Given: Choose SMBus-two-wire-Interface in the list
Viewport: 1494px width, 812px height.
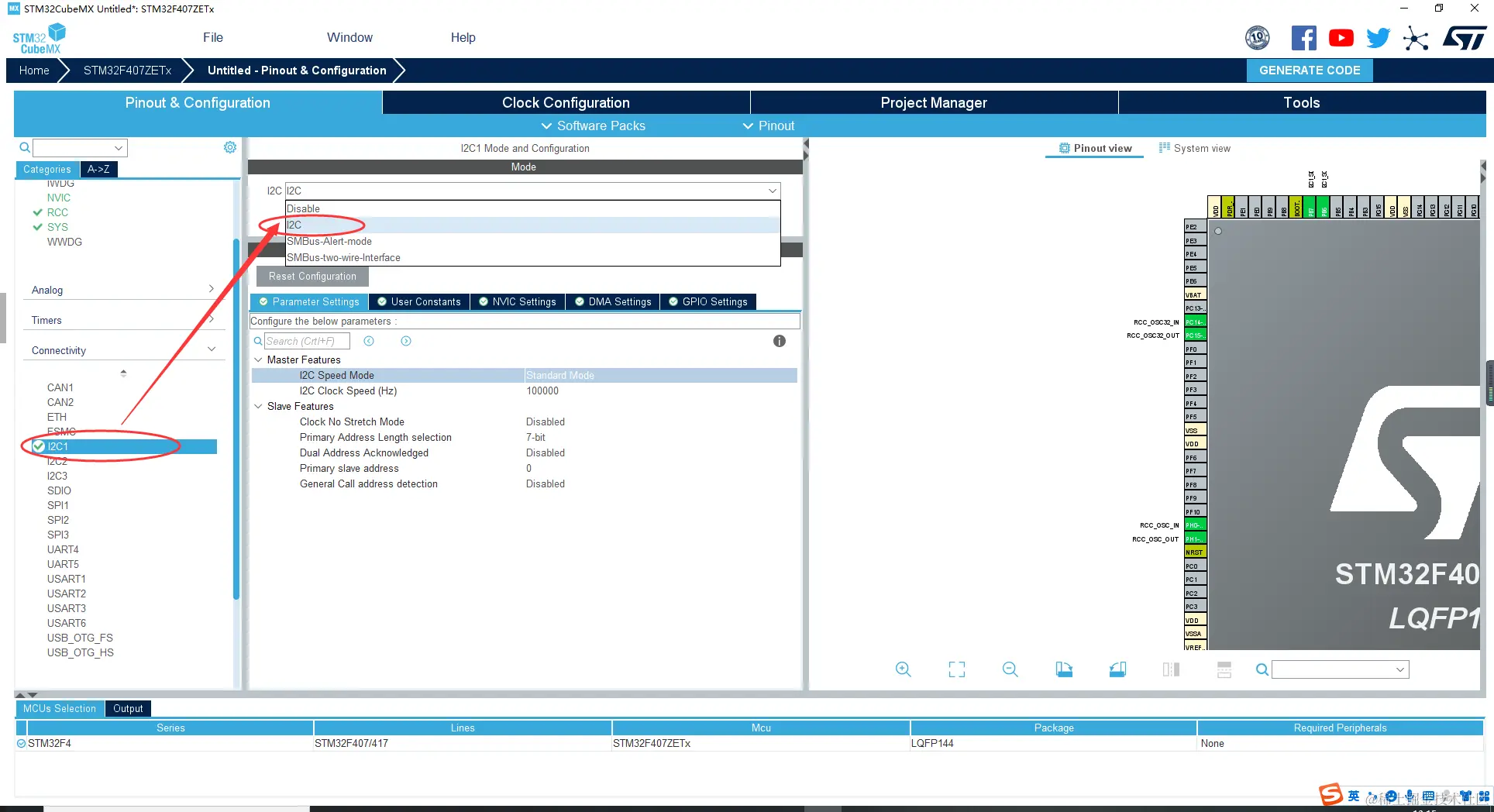Looking at the screenshot, I should (532, 258).
